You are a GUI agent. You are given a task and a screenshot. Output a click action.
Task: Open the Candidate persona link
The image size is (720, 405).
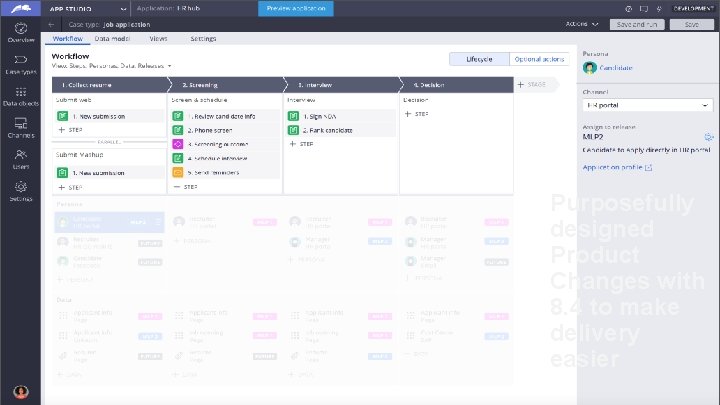pos(616,68)
